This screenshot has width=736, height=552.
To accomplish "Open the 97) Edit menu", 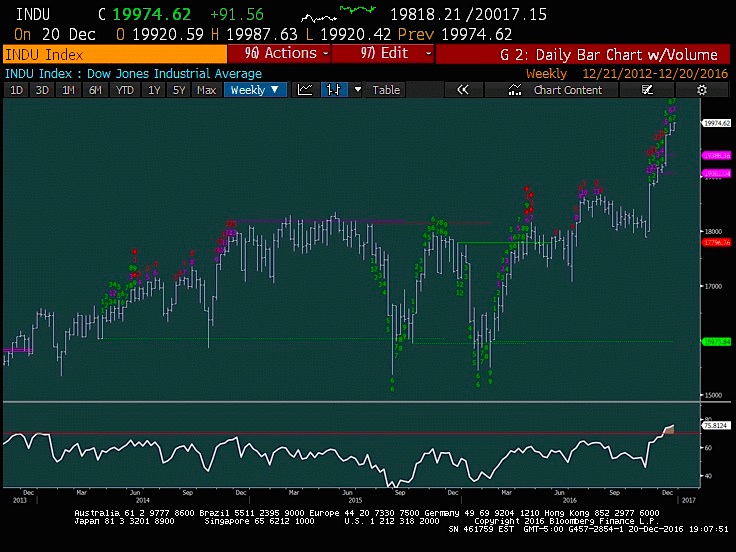I will coord(383,54).
